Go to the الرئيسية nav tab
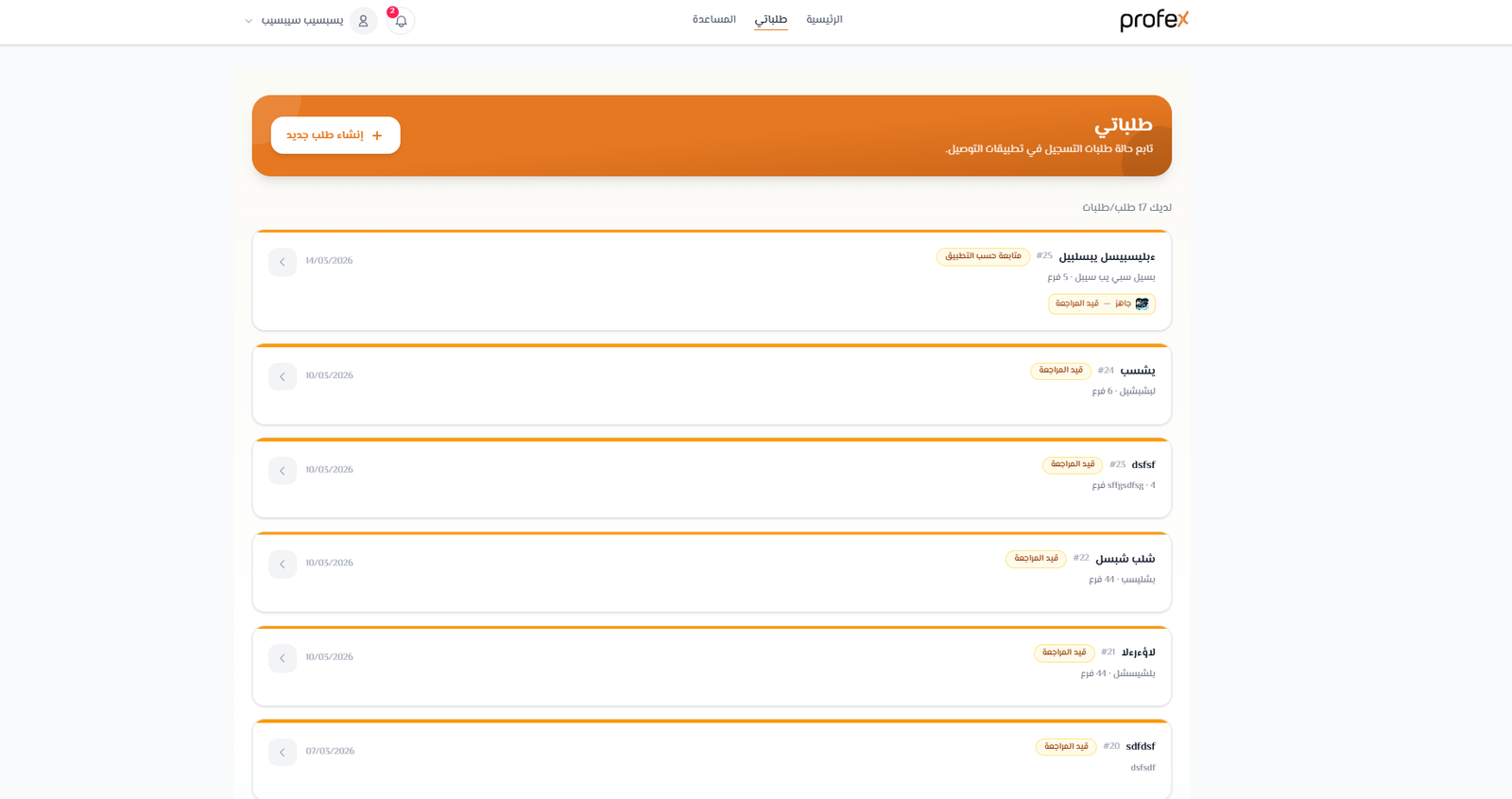The image size is (1512, 799). tap(824, 20)
